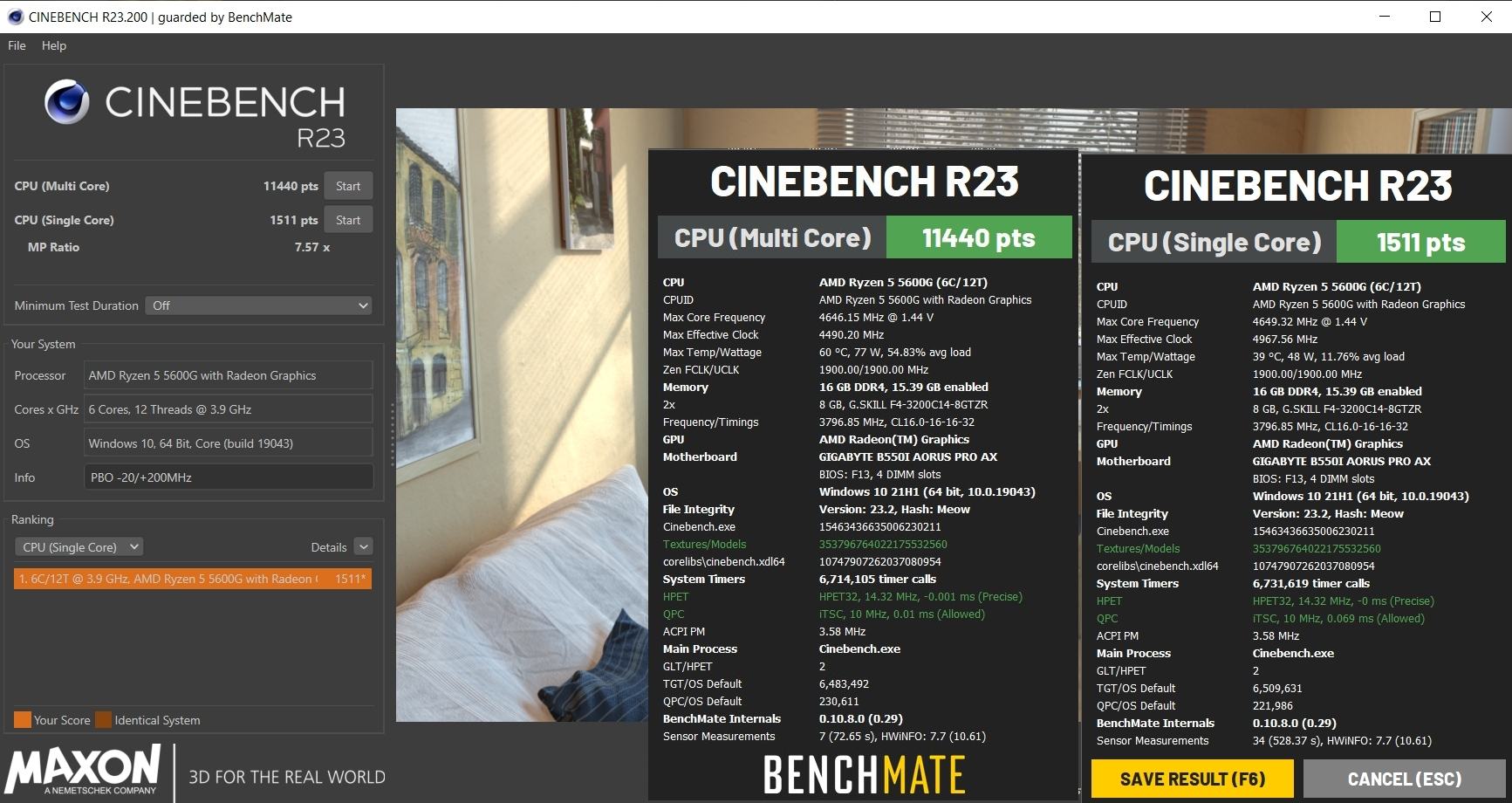Select the orange ranking entry scoring 1511

pos(193,579)
